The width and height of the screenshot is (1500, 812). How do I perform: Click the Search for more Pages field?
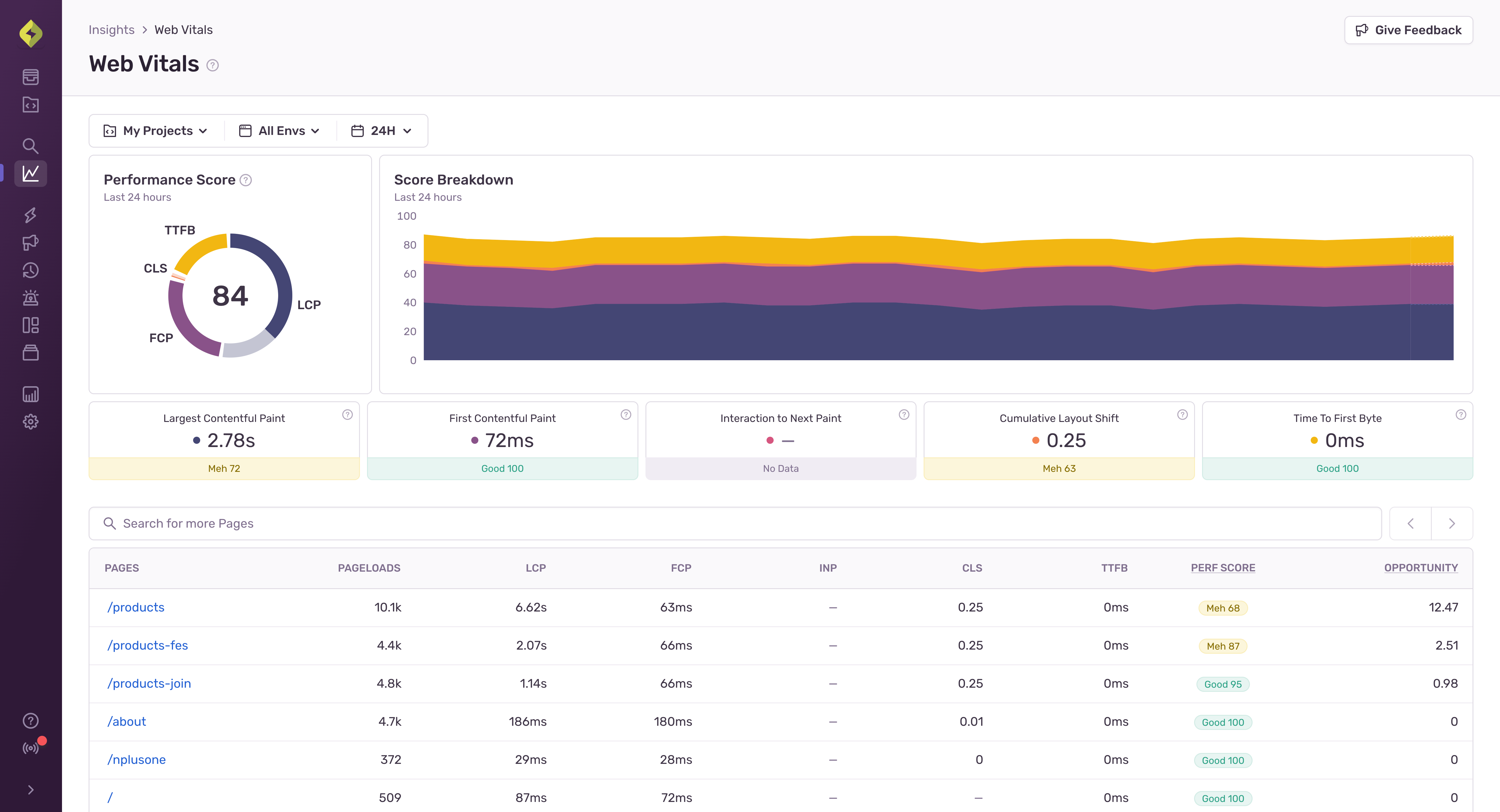[x=735, y=524]
